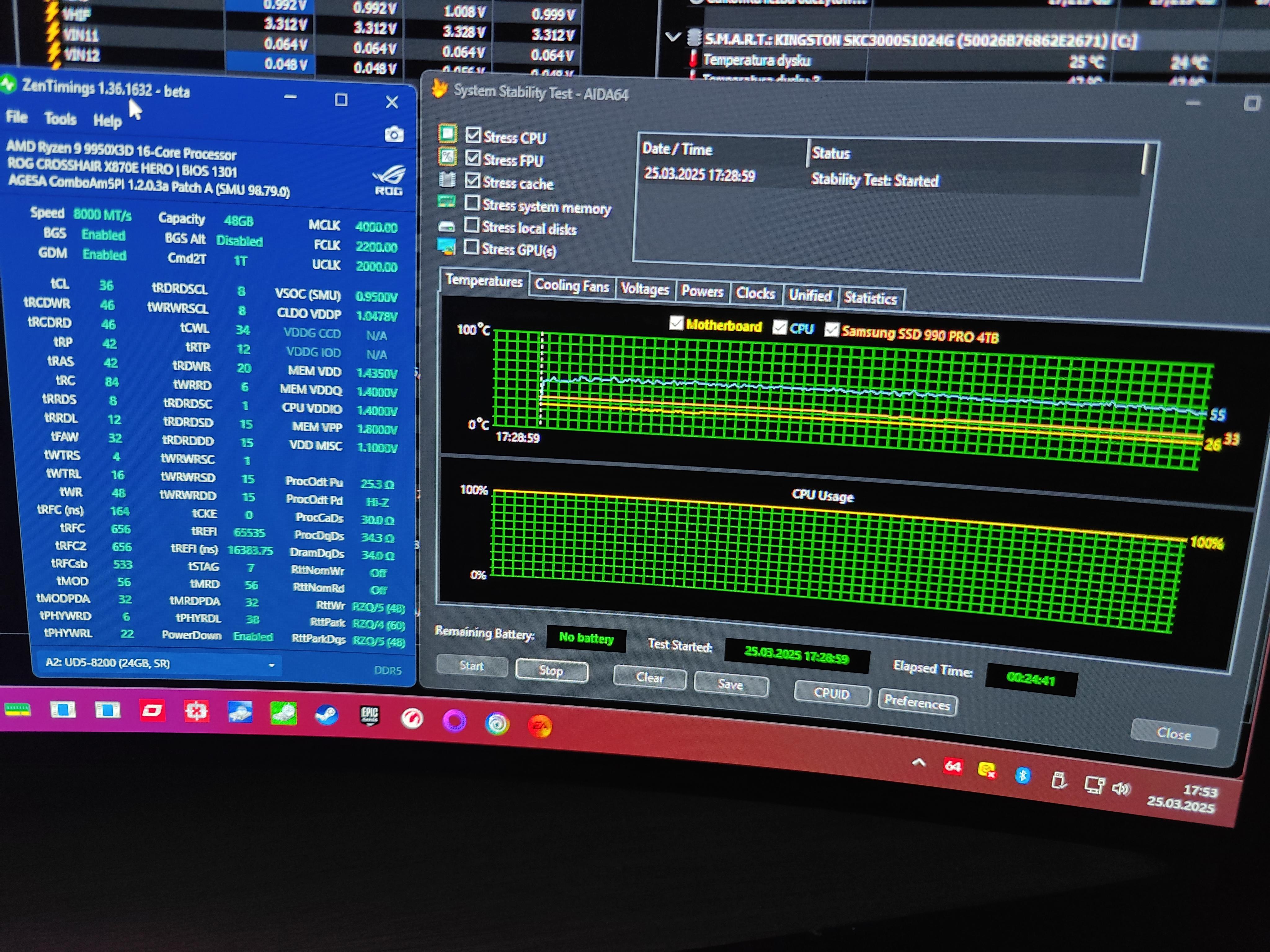Viewport: 1270px width, 952px height.
Task: Click the status log scrollbar
Action: [1144, 160]
